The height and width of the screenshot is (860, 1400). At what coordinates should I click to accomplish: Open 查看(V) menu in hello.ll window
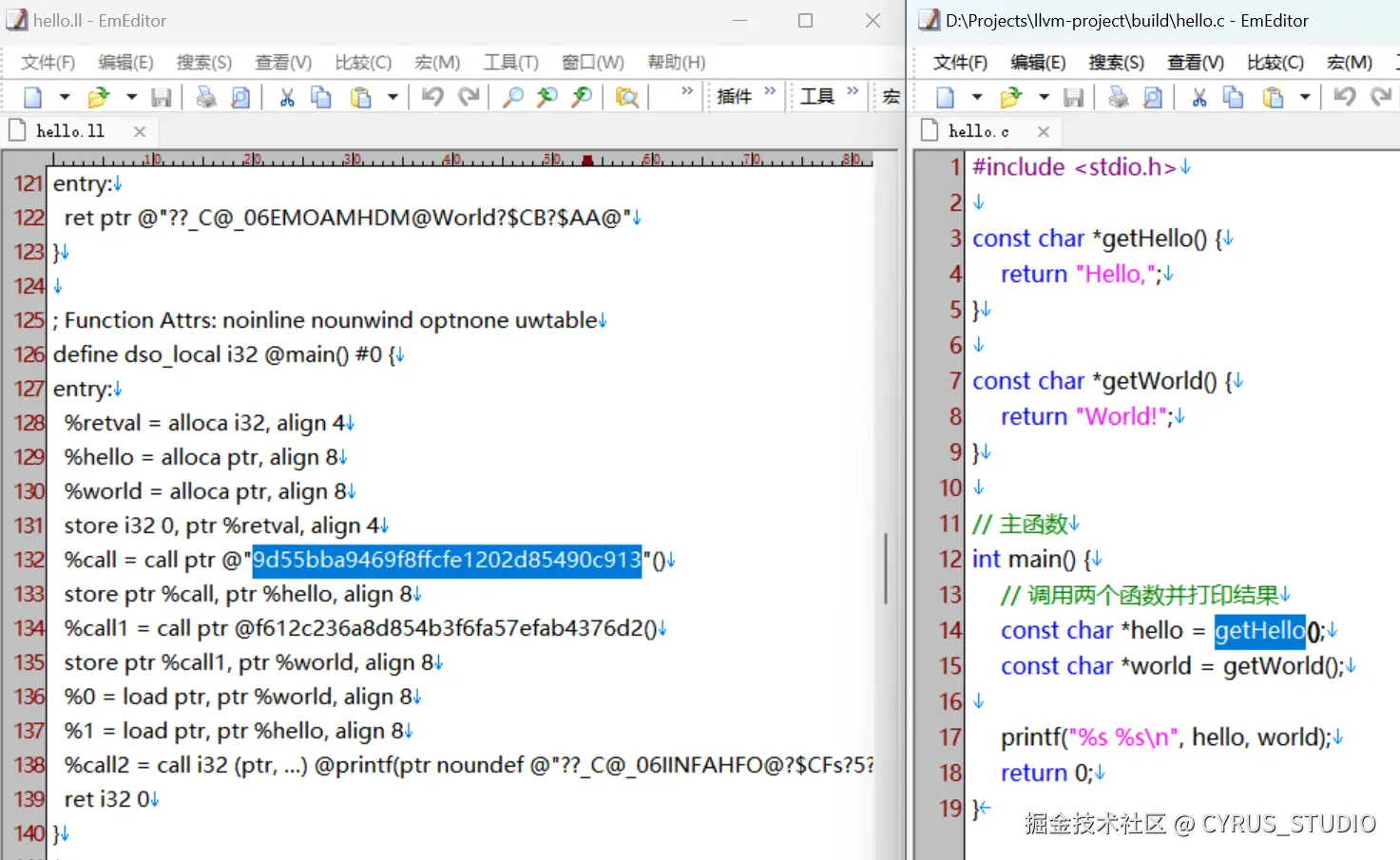pyautogui.click(x=283, y=63)
